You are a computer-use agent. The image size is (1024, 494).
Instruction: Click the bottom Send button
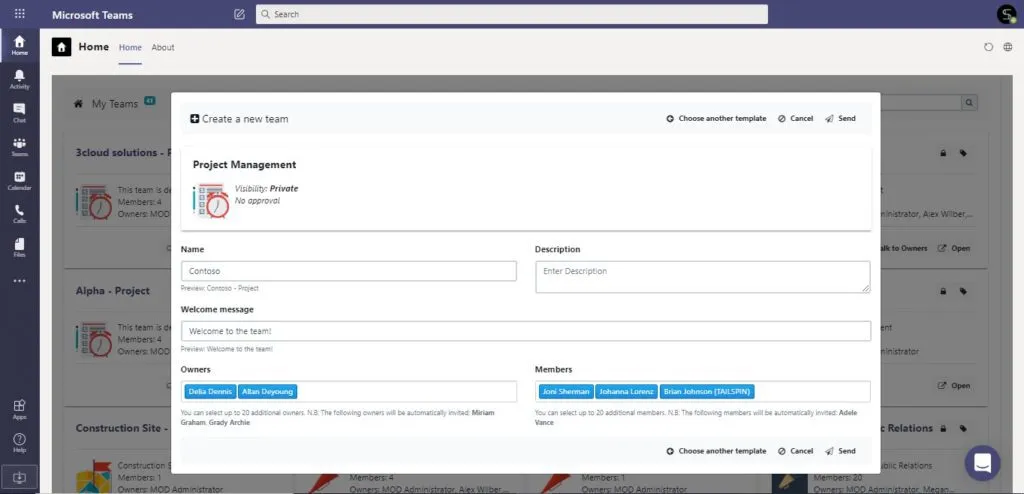pyautogui.click(x=840, y=451)
